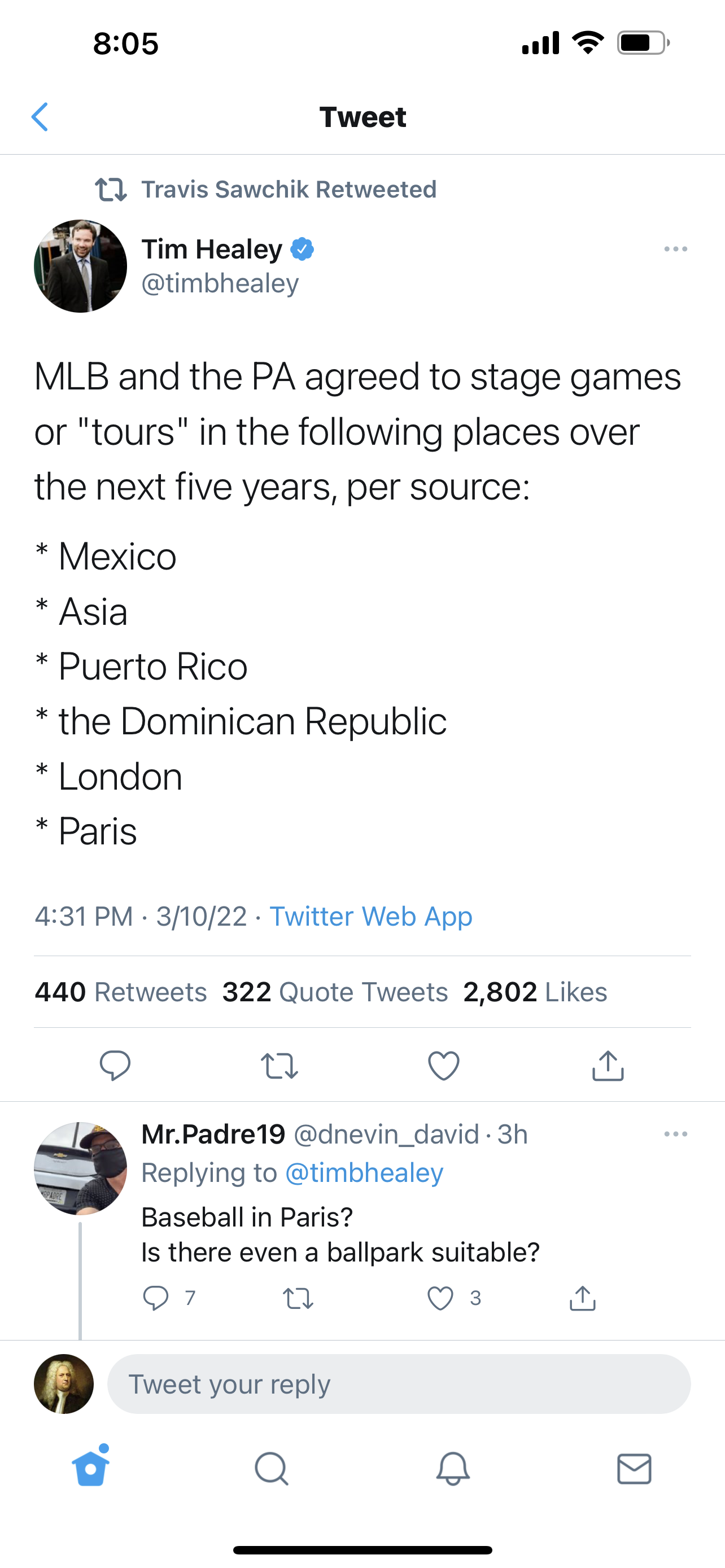Open Tim Healey's profile picture

(80, 266)
